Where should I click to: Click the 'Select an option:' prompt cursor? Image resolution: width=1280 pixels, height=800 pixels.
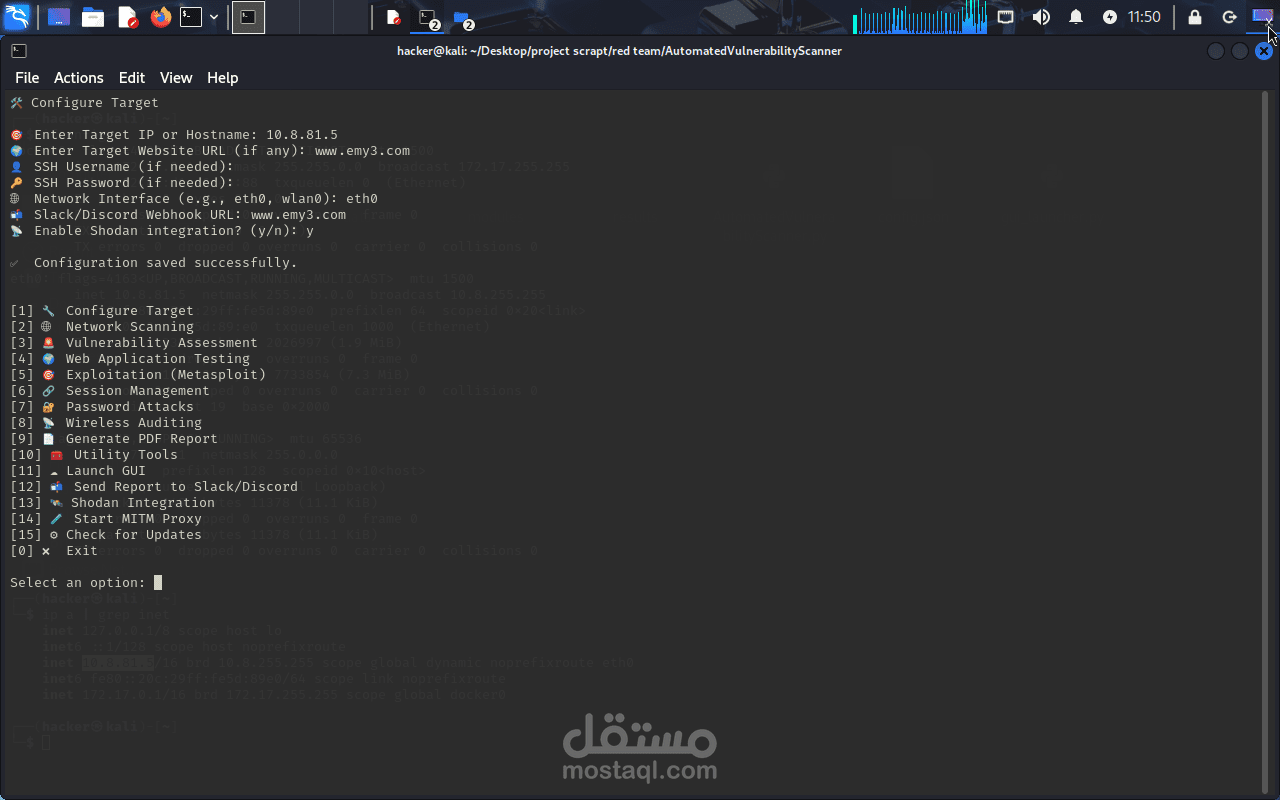(x=158, y=583)
